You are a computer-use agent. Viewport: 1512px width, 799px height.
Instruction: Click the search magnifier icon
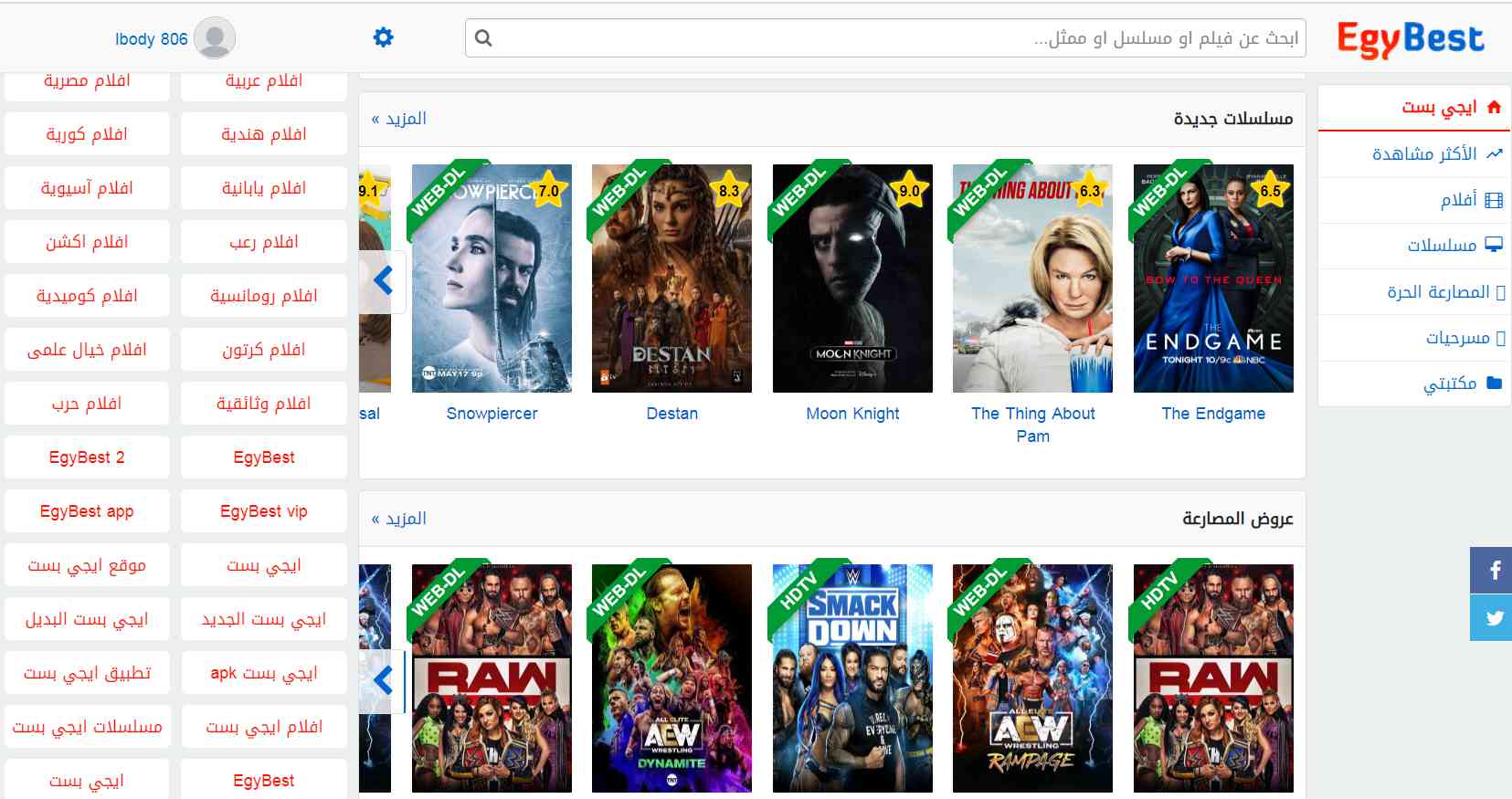(484, 38)
